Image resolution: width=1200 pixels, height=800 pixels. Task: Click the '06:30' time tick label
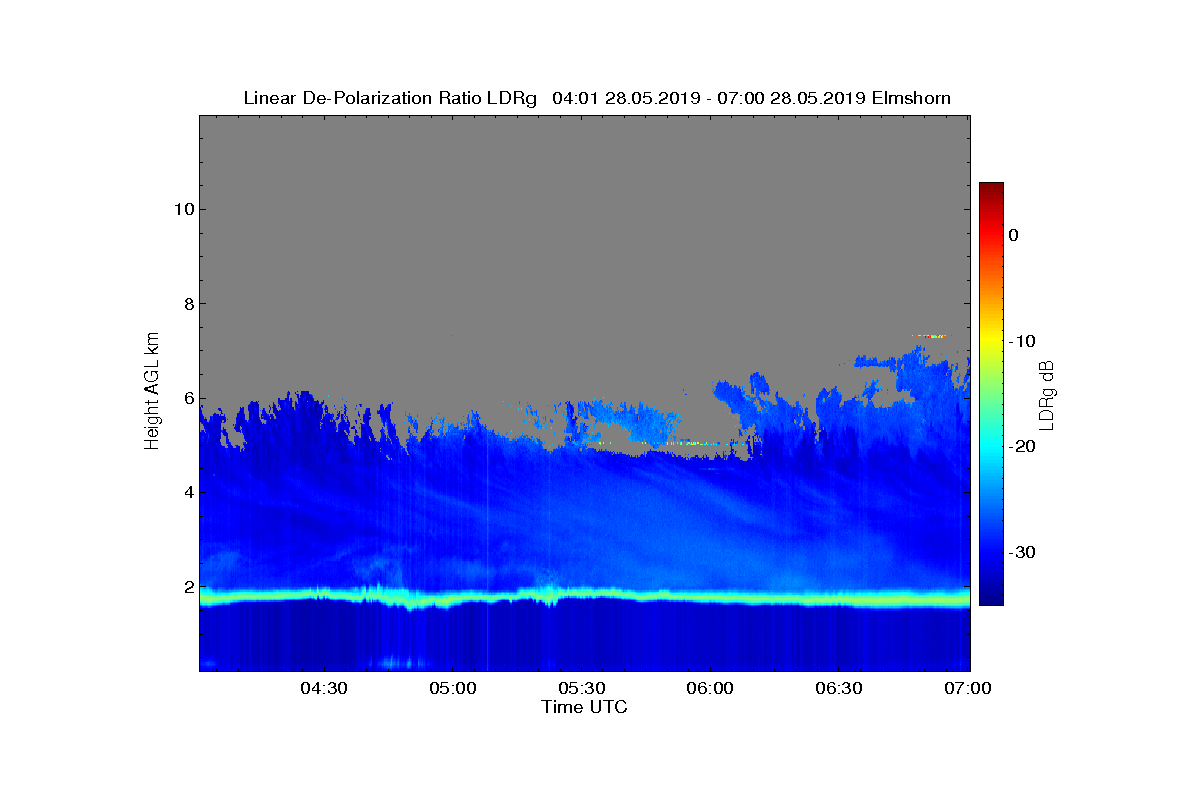[839, 689]
